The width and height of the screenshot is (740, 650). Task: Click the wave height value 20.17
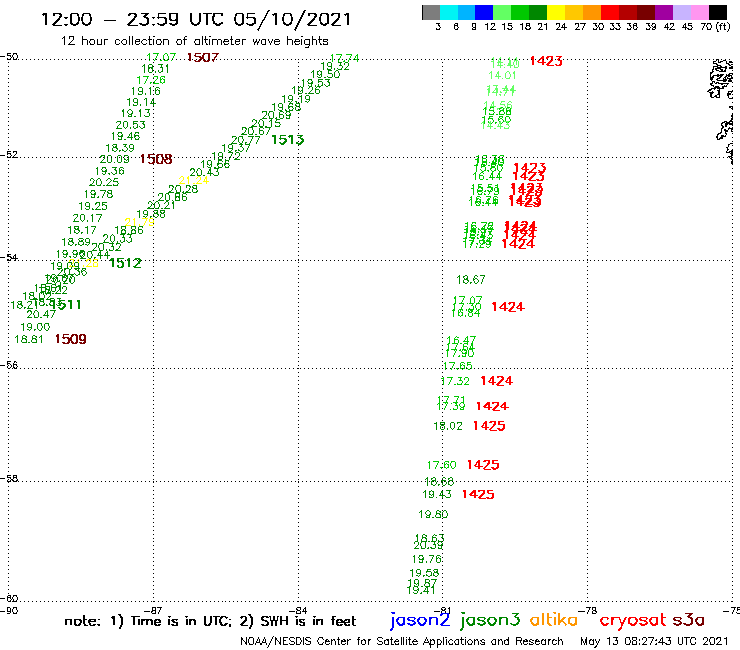point(87,218)
